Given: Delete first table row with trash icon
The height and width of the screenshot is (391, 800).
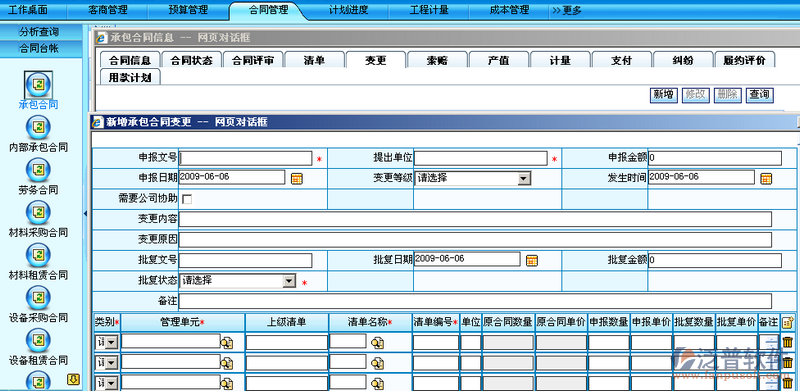Looking at the screenshot, I should [788, 343].
